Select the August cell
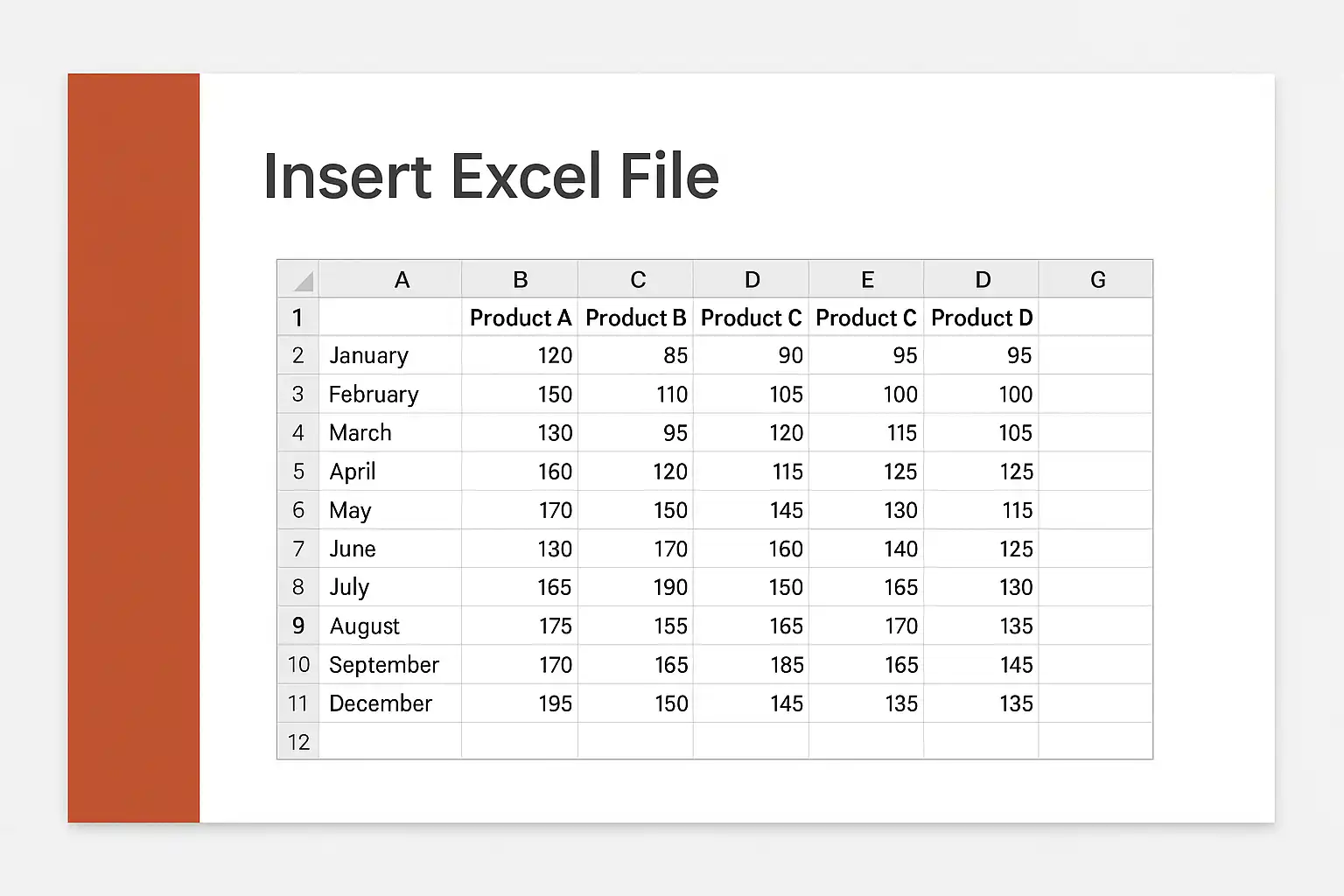The height and width of the screenshot is (896, 1344). pyautogui.click(x=390, y=626)
